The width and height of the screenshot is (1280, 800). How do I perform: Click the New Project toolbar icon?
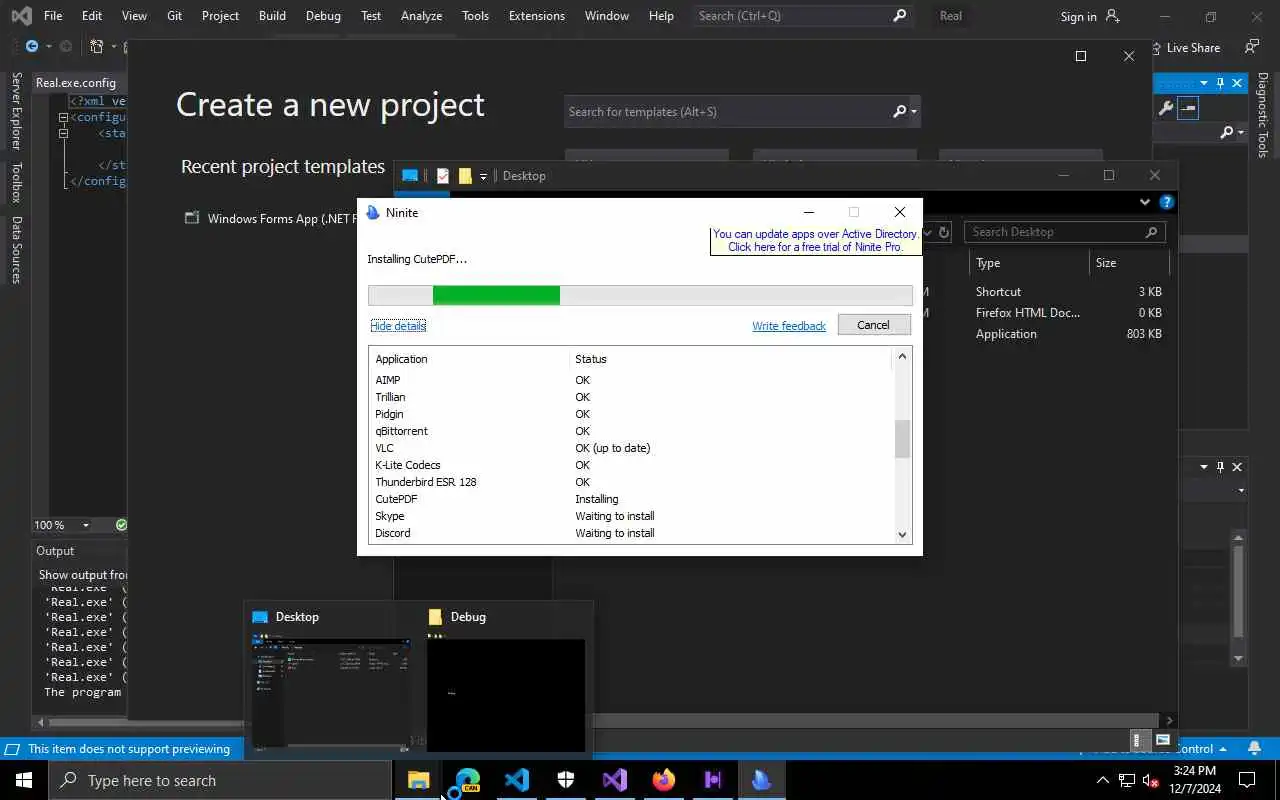(97, 47)
